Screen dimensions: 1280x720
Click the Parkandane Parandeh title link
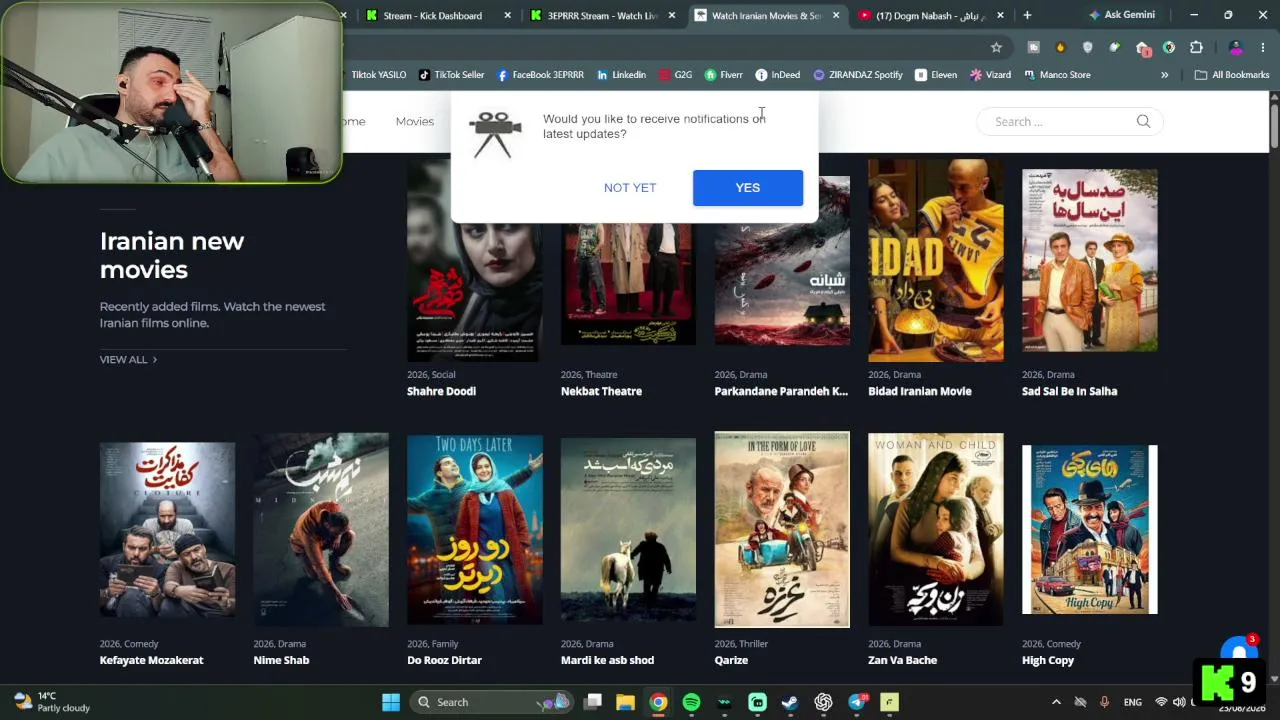(781, 391)
